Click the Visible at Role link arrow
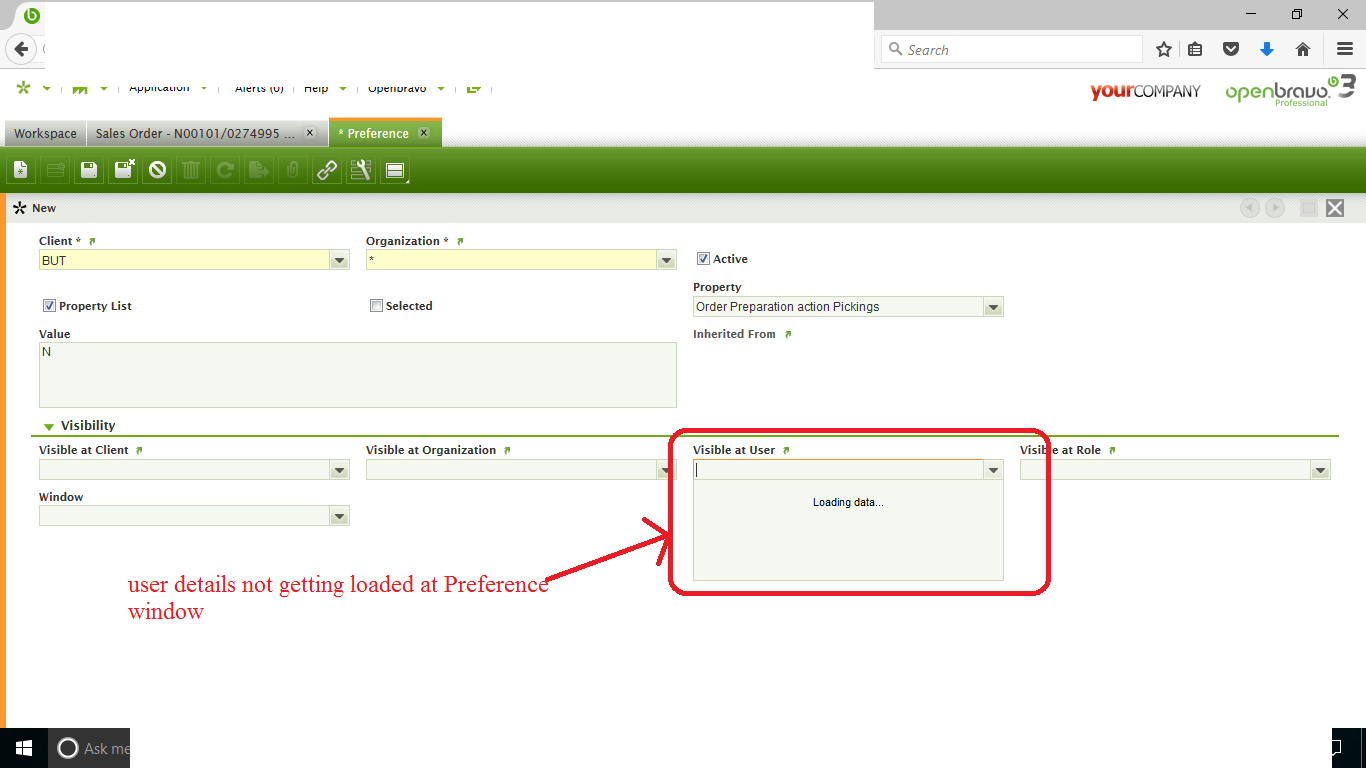 coord(1112,450)
